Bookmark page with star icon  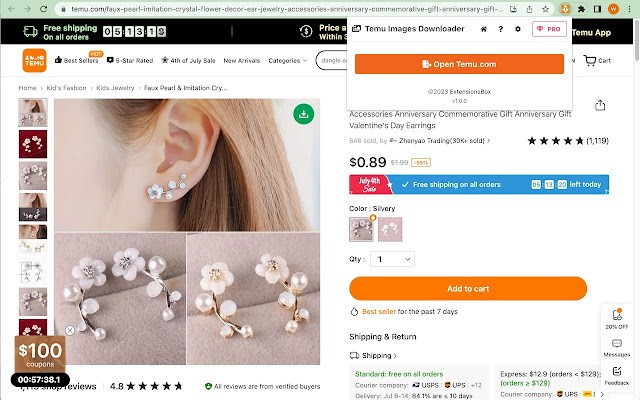(x=545, y=9)
